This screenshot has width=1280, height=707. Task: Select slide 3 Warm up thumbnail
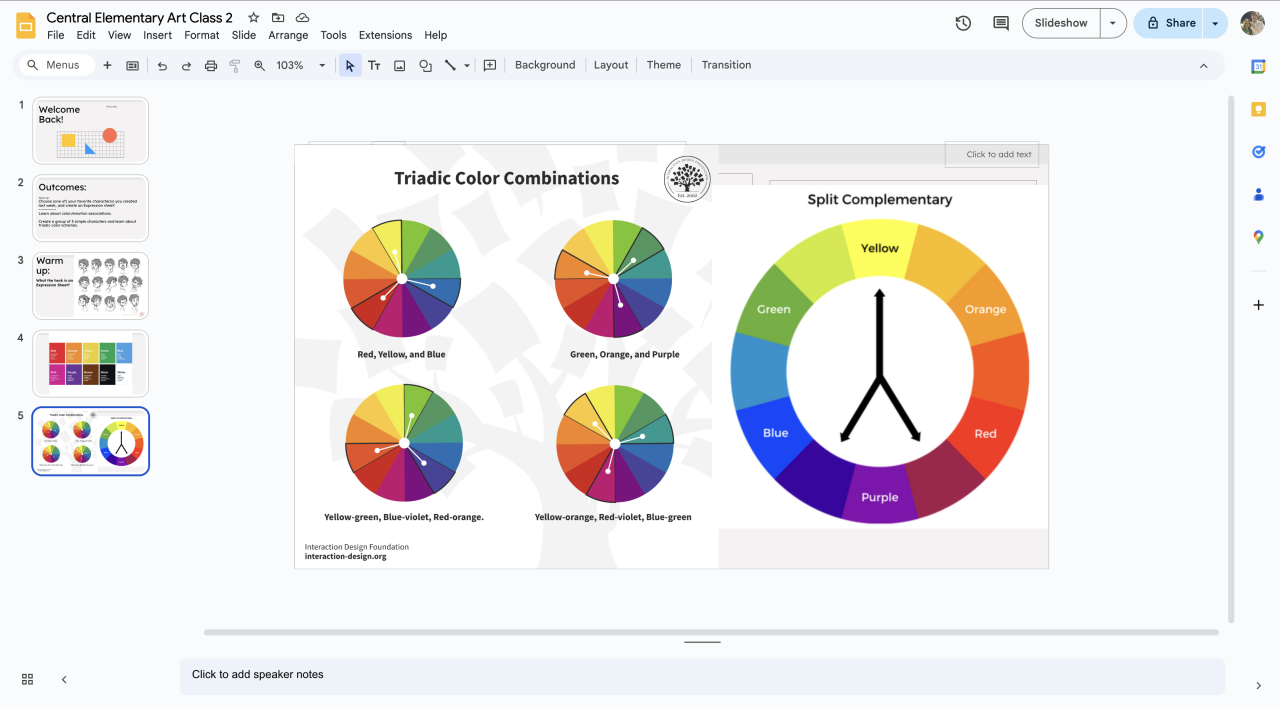[x=90, y=286]
